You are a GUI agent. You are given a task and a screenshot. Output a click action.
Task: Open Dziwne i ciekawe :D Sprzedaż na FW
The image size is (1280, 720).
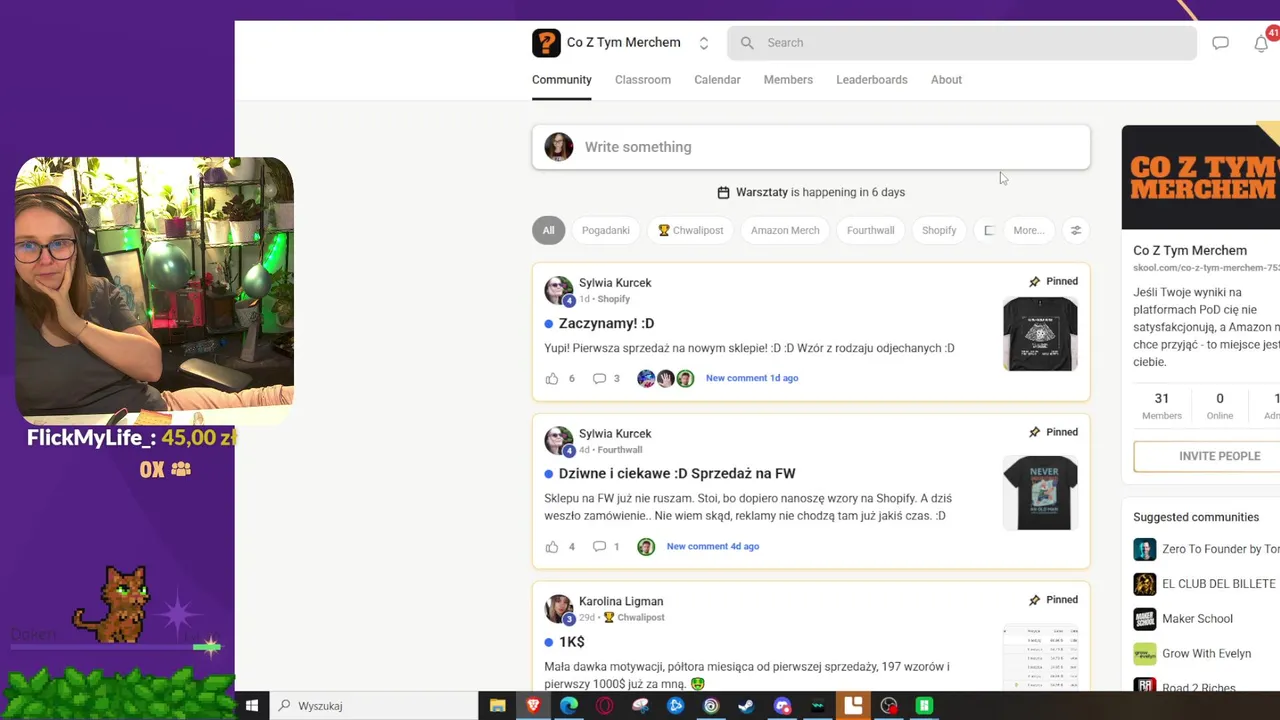pyautogui.click(x=677, y=473)
